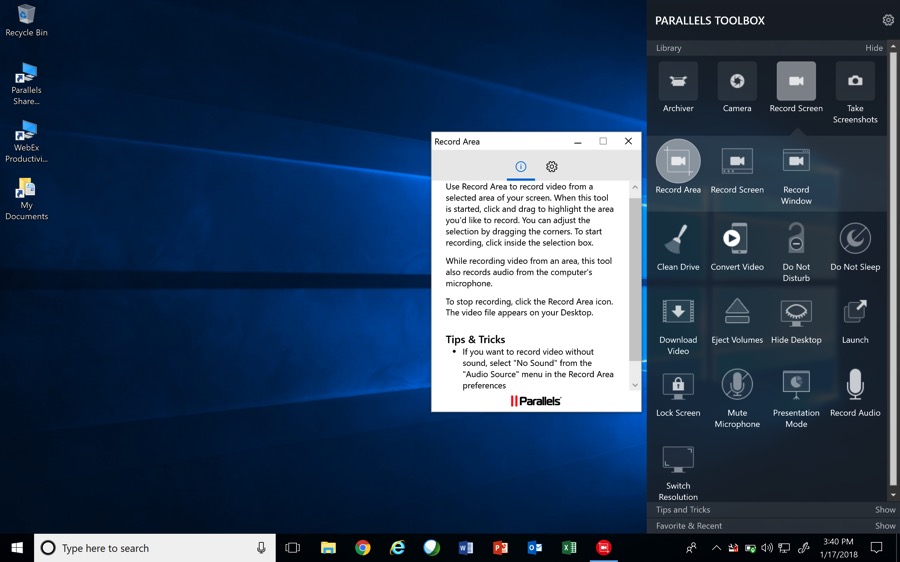Show the Tips and Tricks section
Viewport: 900px width, 562px height.
click(885, 510)
